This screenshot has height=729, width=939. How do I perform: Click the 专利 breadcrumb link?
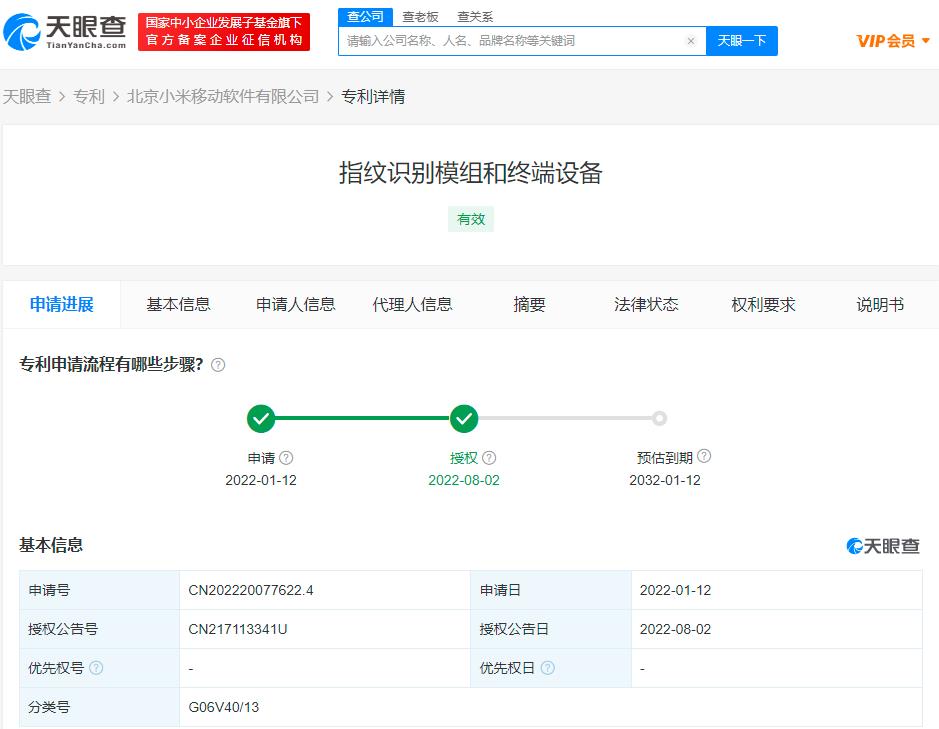tap(89, 96)
